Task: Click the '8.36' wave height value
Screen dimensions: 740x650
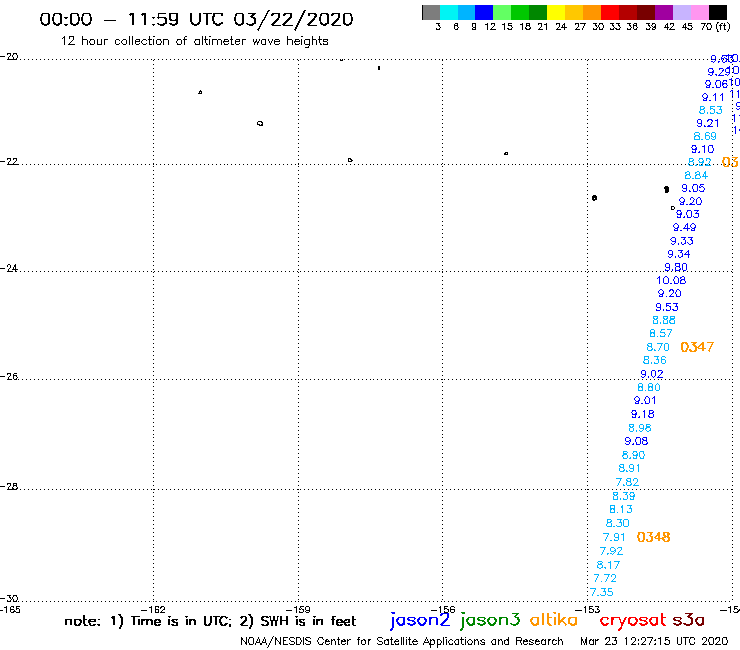Action: click(x=655, y=361)
